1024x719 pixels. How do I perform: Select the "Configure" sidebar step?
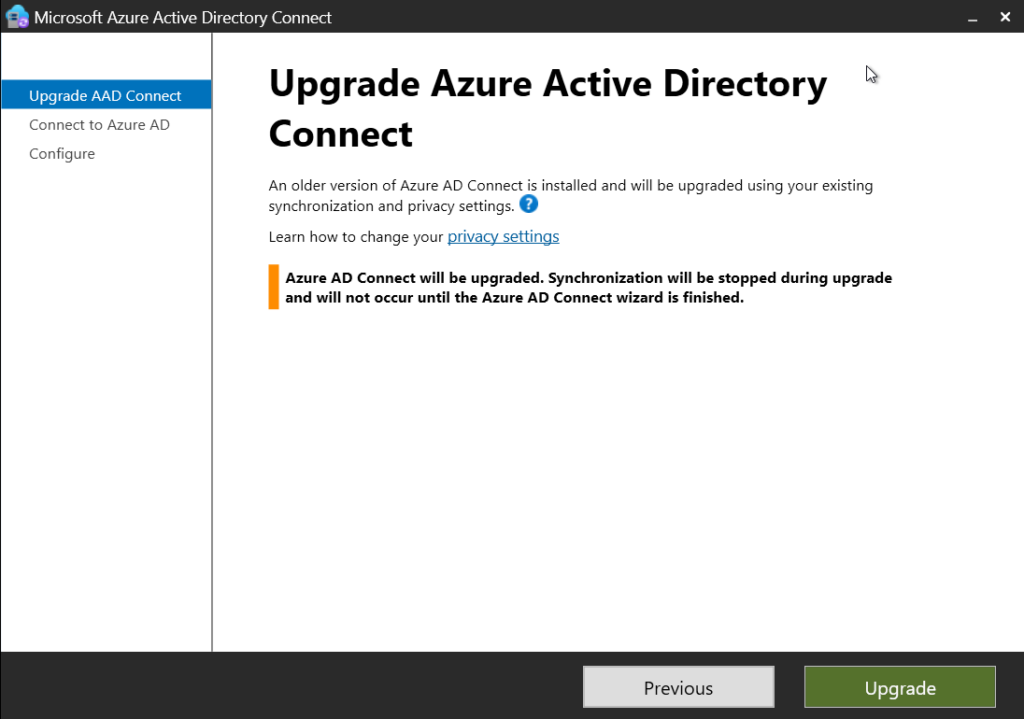(62, 153)
